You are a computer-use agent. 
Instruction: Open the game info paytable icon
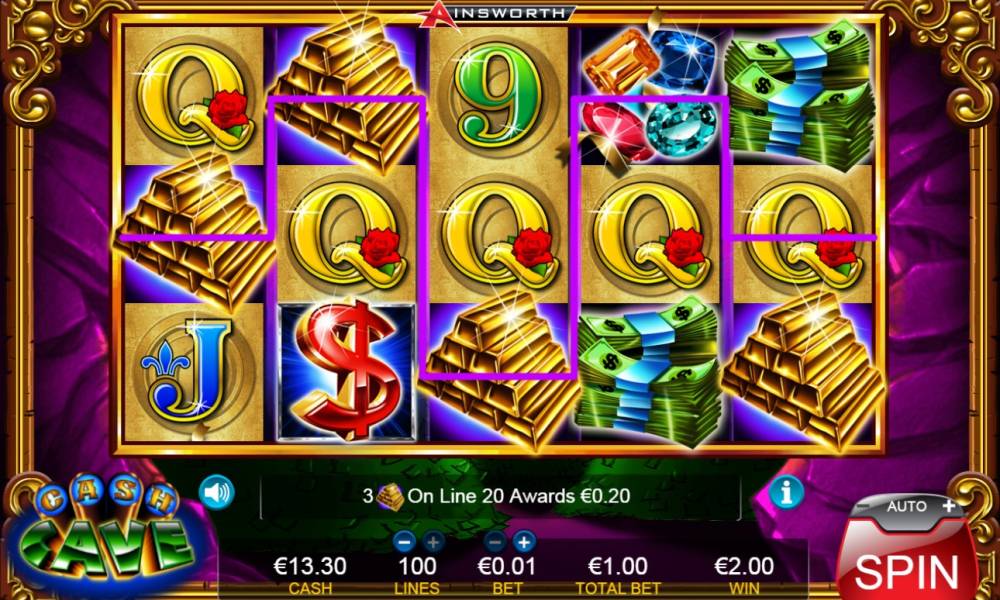(786, 492)
